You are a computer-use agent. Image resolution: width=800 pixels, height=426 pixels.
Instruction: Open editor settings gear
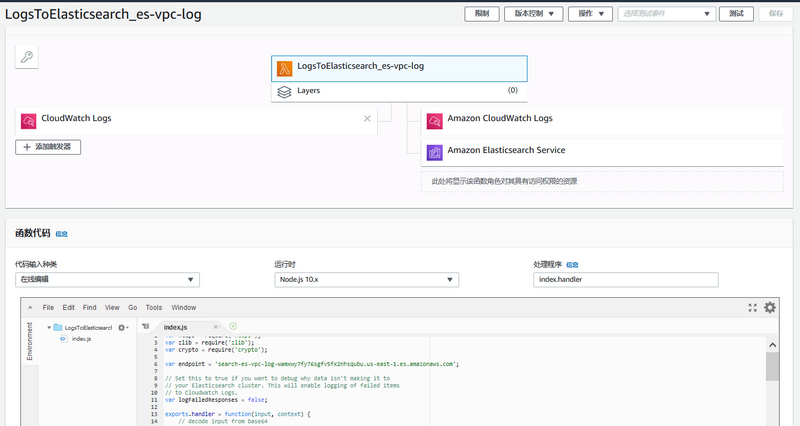coord(770,307)
